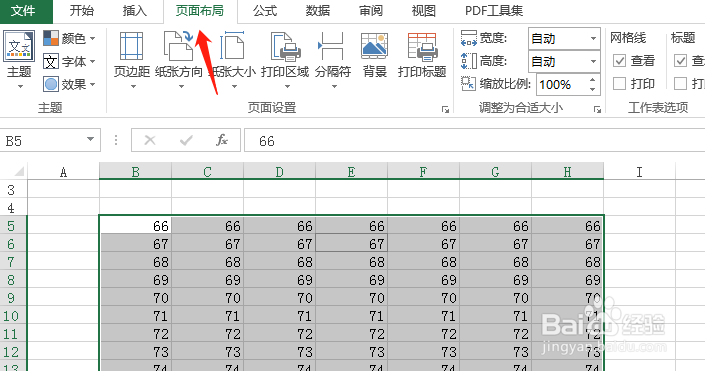Increase the 缩放比例 scale with up arrow
This screenshot has width=705, height=371.
coord(593,80)
